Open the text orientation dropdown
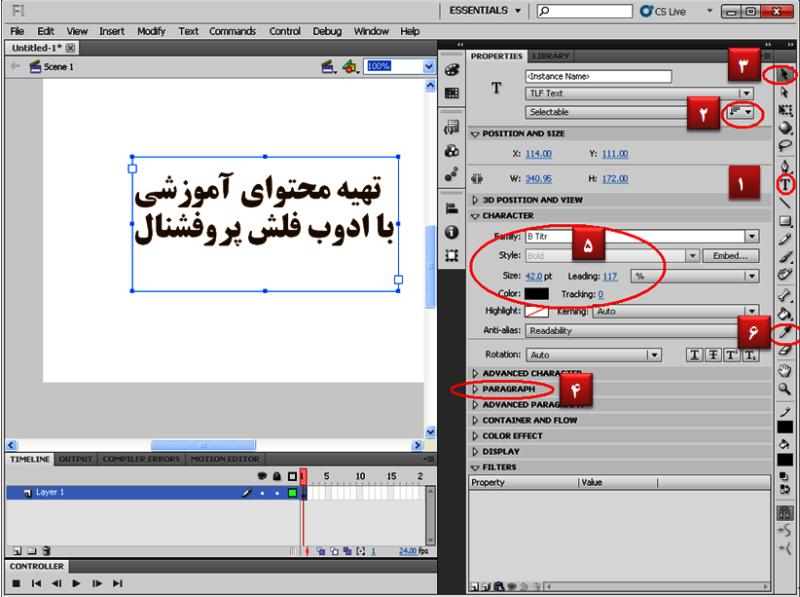 coord(740,112)
